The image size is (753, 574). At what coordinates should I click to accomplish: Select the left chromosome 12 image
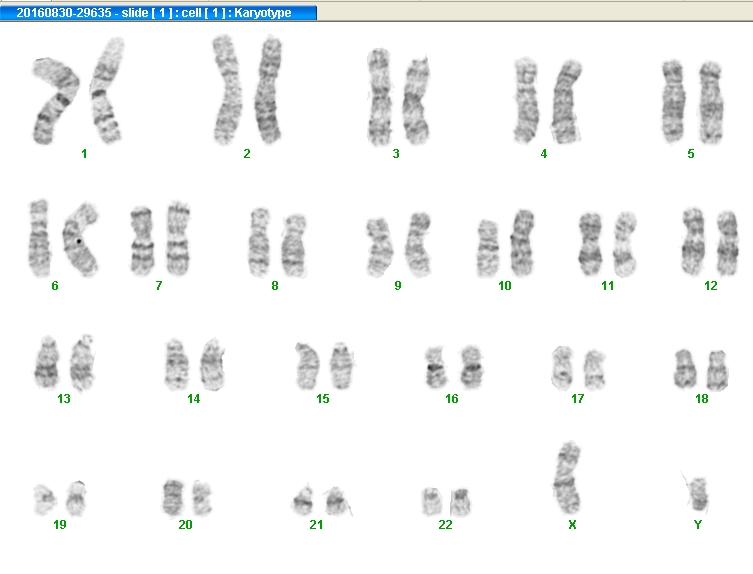point(693,242)
